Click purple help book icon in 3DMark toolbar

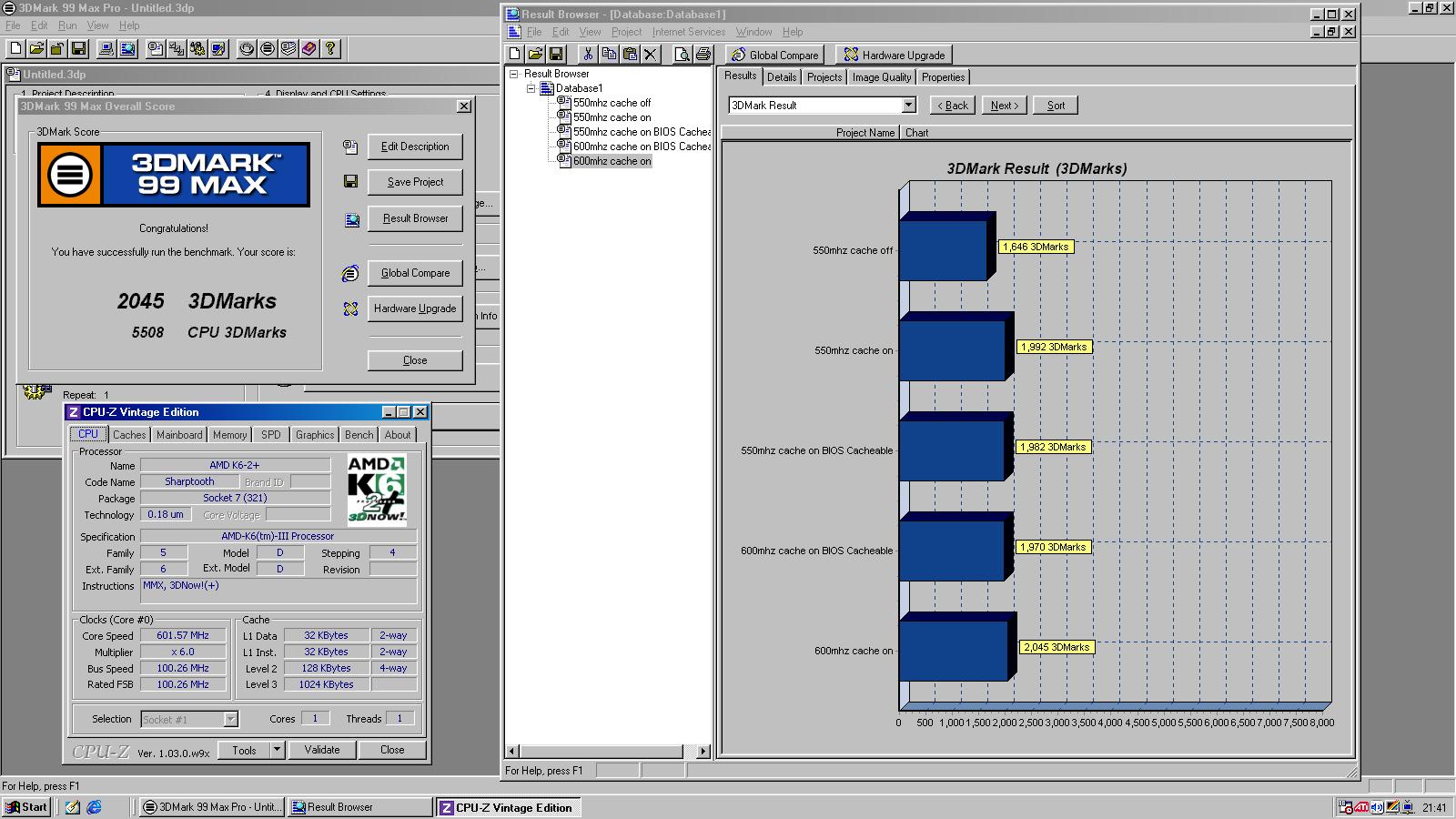[309, 48]
